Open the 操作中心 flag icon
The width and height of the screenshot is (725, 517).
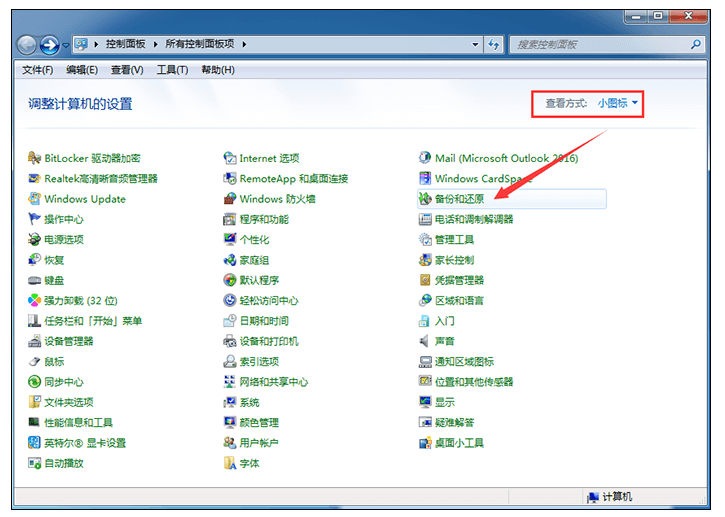(34, 219)
